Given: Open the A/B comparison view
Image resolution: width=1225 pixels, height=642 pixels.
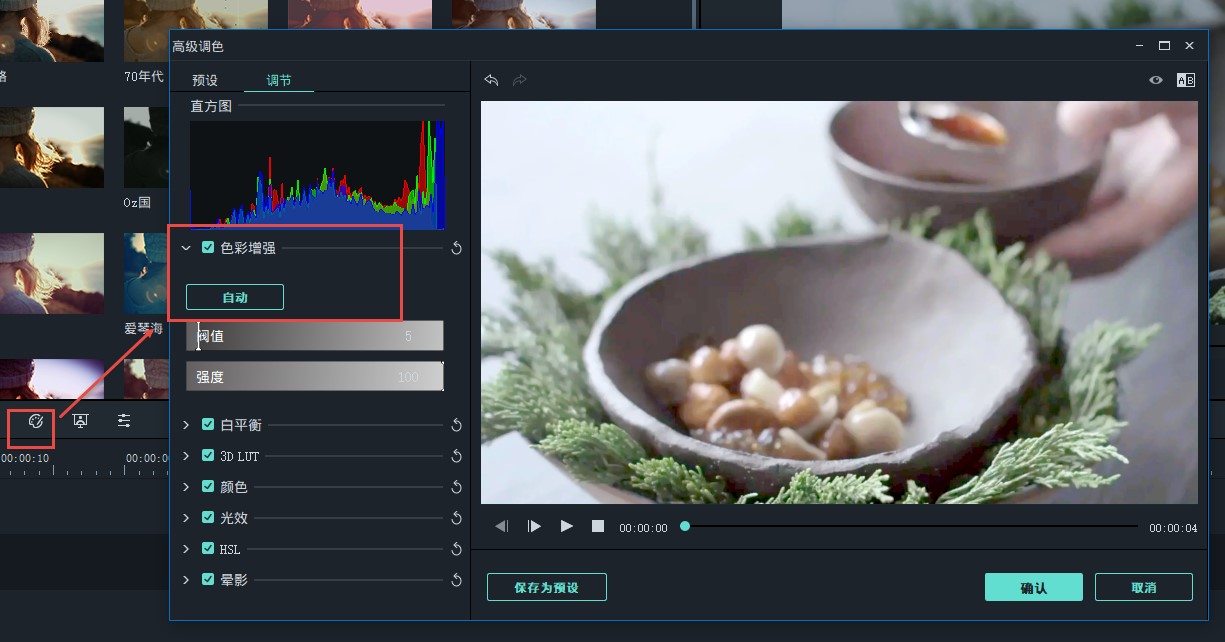Looking at the screenshot, I should click(x=1186, y=80).
